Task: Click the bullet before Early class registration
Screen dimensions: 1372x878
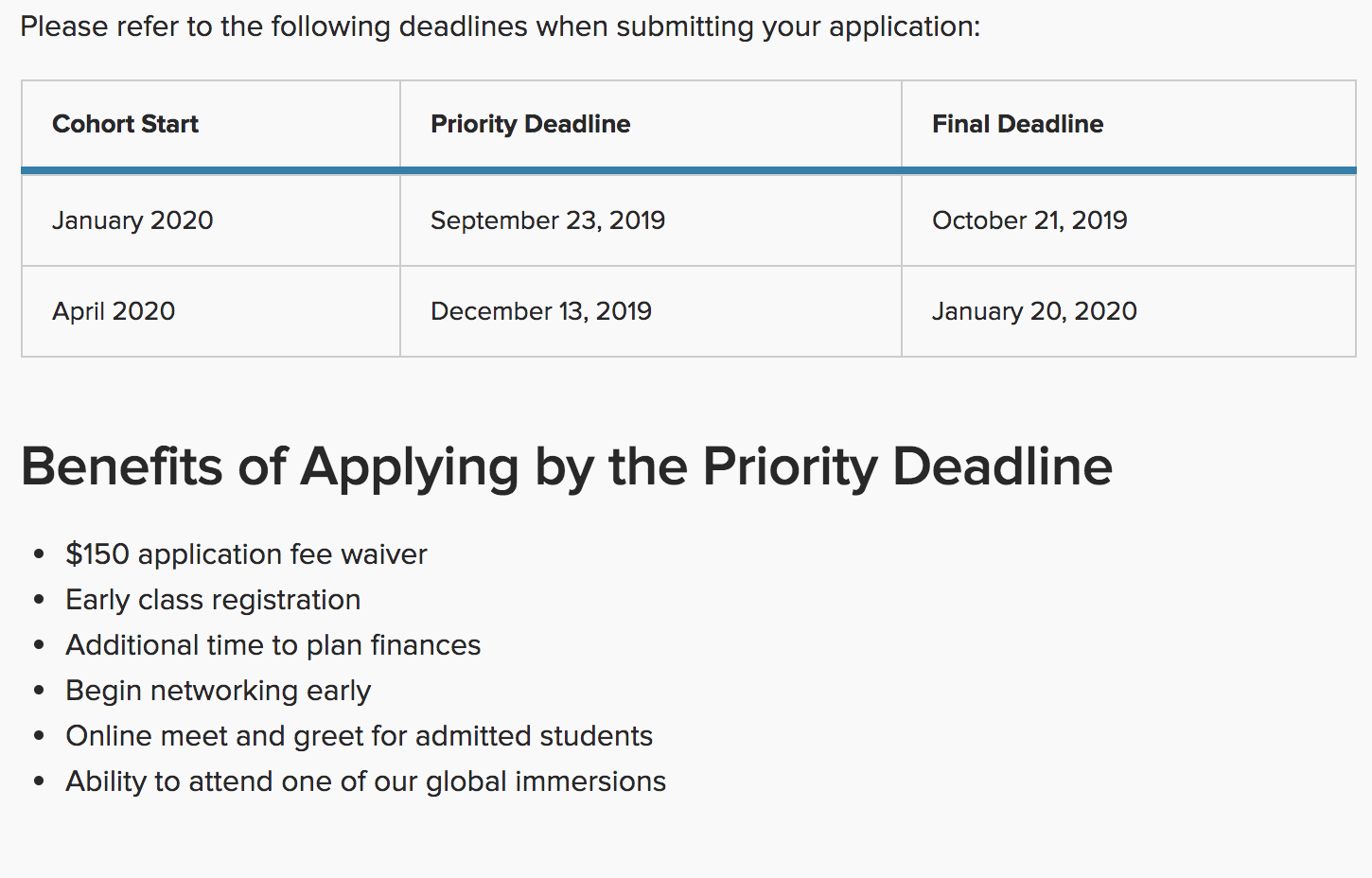Action: [x=39, y=600]
